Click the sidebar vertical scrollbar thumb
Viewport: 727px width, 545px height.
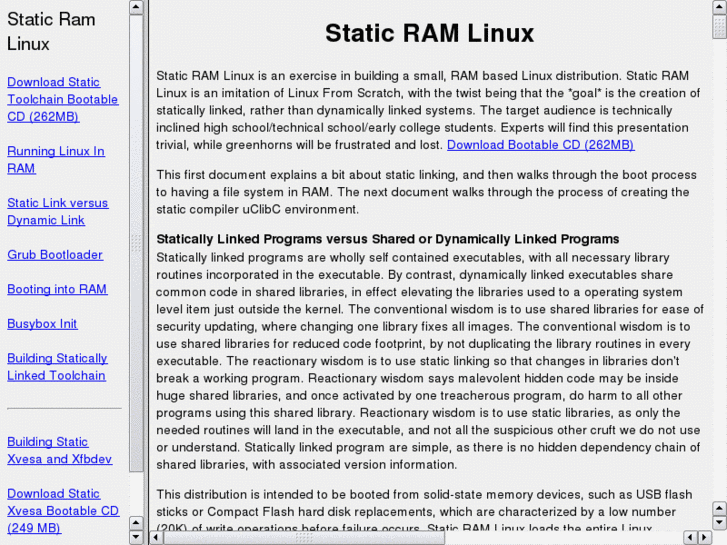[136, 243]
